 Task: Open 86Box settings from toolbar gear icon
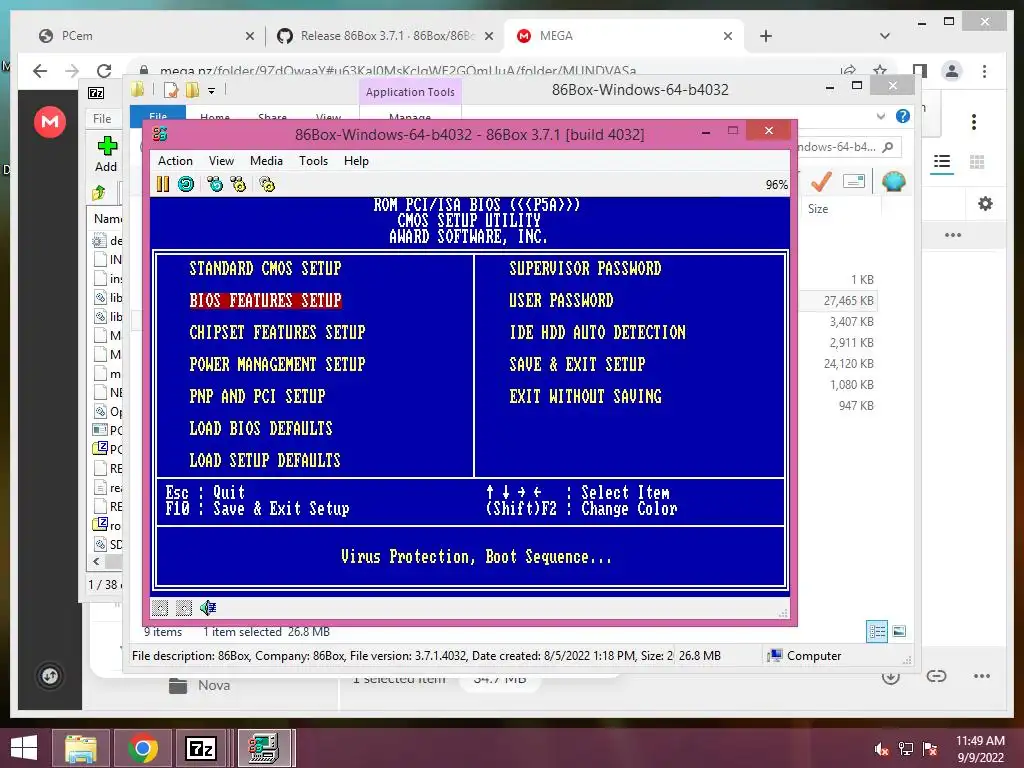pyautogui.click(x=267, y=184)
